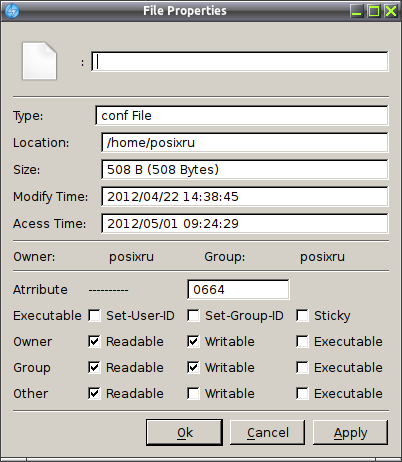Minimize the File Properties window

click(357, 11)
